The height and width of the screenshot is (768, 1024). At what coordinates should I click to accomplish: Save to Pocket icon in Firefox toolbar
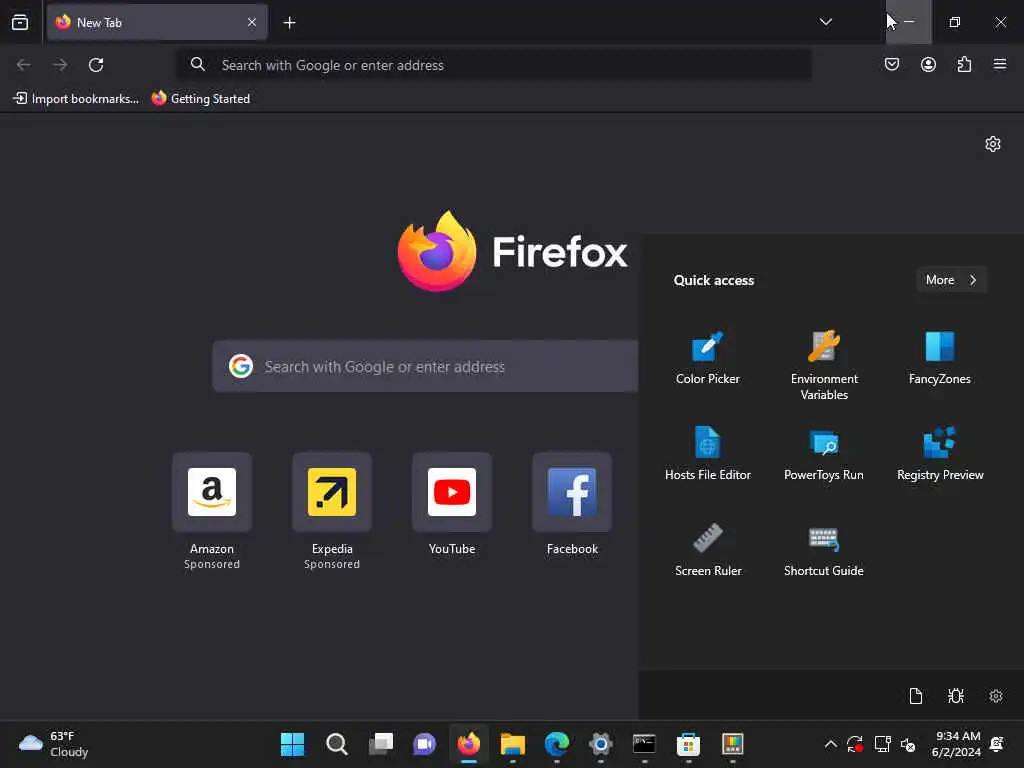(x=891, y=64)
